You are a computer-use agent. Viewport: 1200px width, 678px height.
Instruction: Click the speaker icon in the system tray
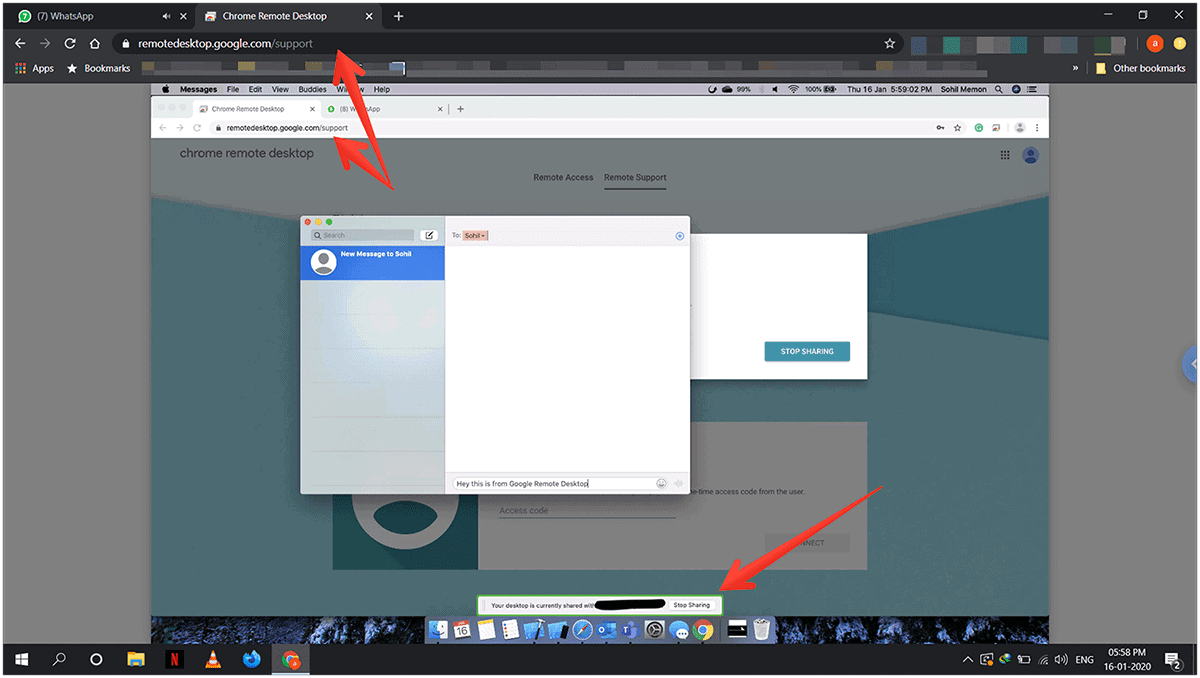tap(1060, 660)
